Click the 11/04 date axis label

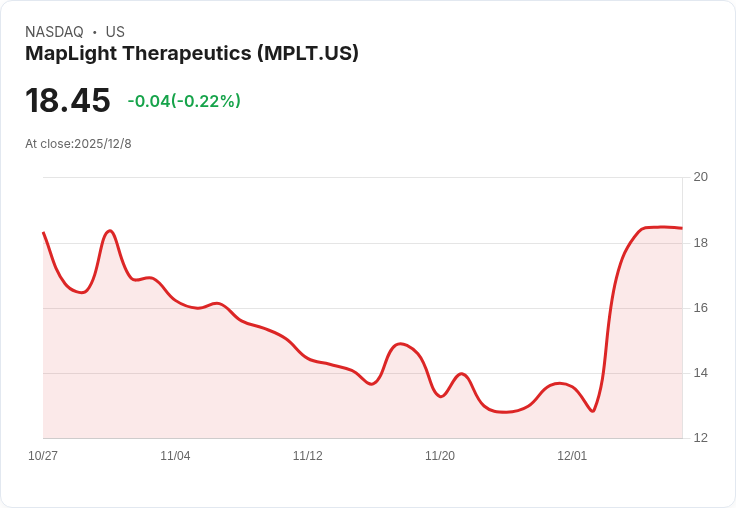pyautogui.click(x=175, y=455)
